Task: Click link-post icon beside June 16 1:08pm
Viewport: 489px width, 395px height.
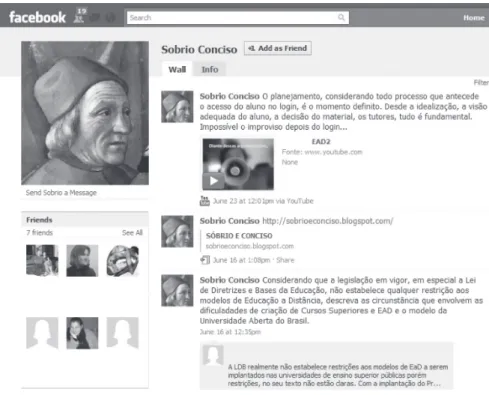Action: 205,260
